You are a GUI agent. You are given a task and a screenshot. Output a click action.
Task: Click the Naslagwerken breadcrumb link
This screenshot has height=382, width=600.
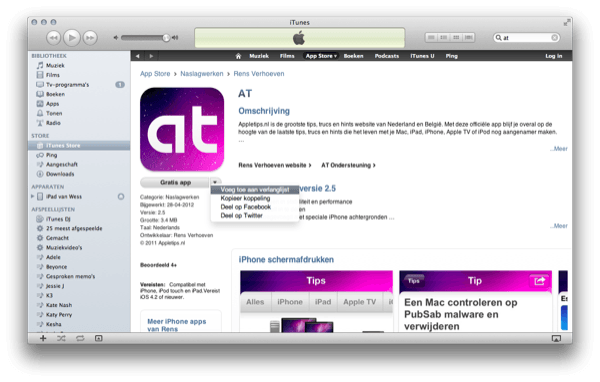coord(202,73)
